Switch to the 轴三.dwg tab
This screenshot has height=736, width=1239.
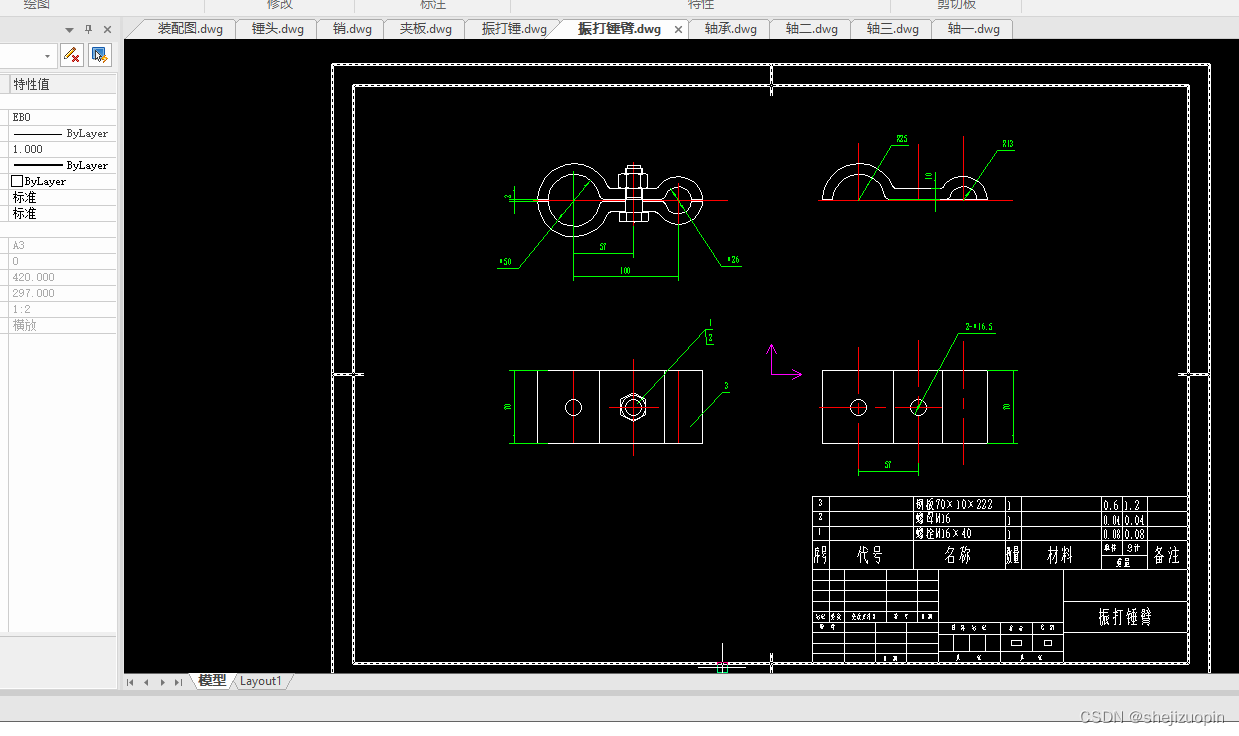pos(892,29)
